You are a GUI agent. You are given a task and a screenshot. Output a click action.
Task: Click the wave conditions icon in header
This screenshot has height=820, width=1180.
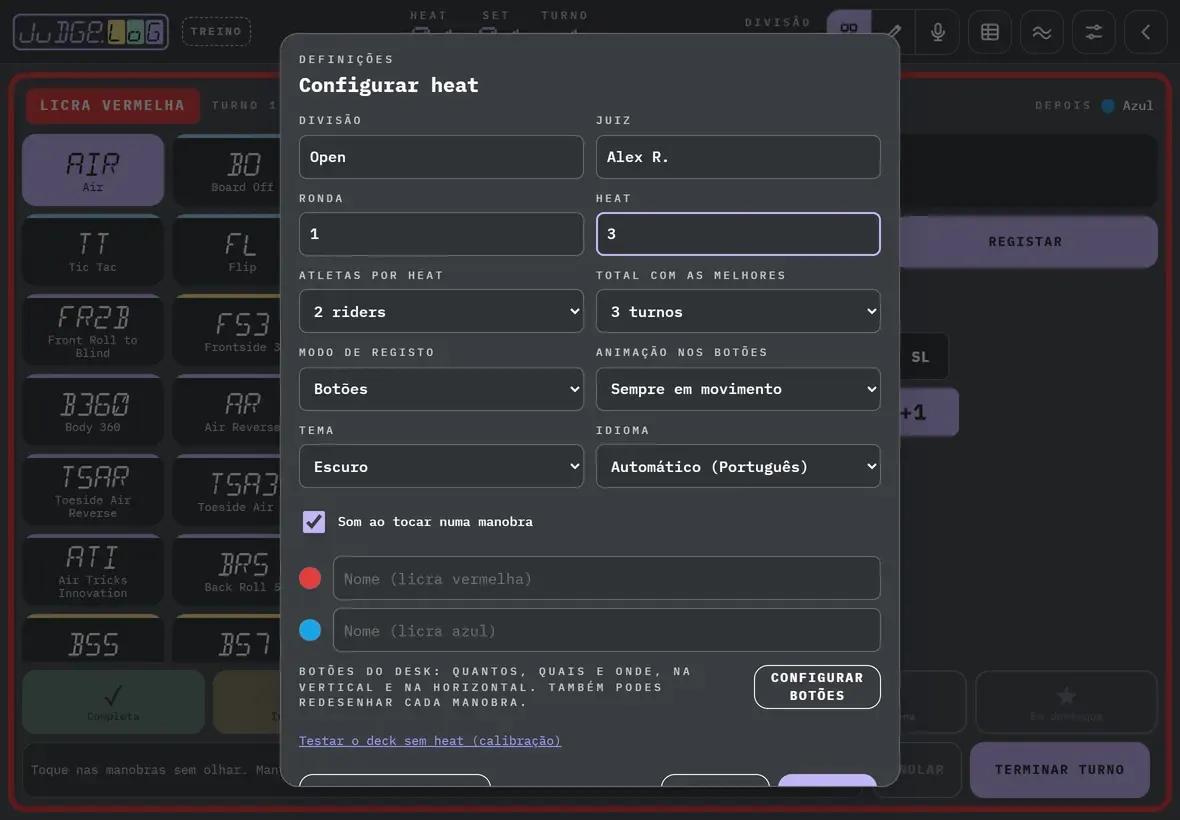[1042, 32]
